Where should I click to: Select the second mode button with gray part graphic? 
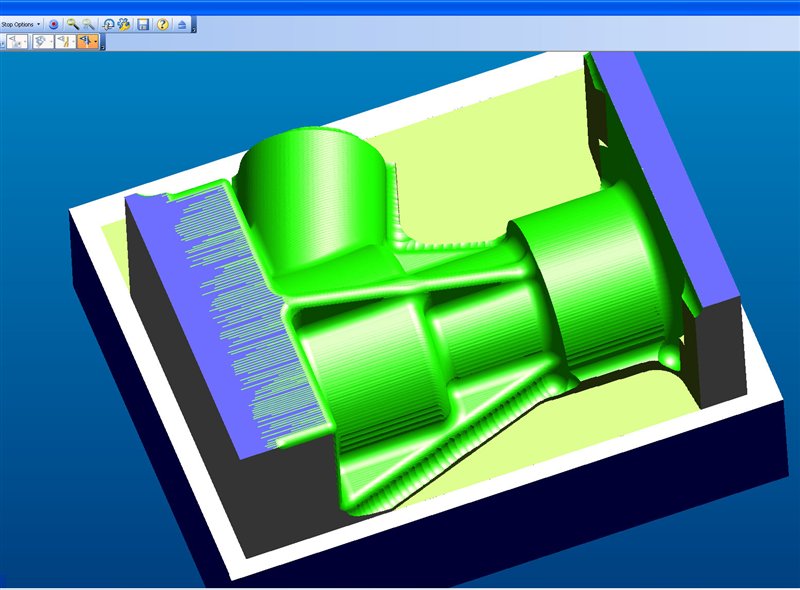pyautogui.click(x=41, y=42)
